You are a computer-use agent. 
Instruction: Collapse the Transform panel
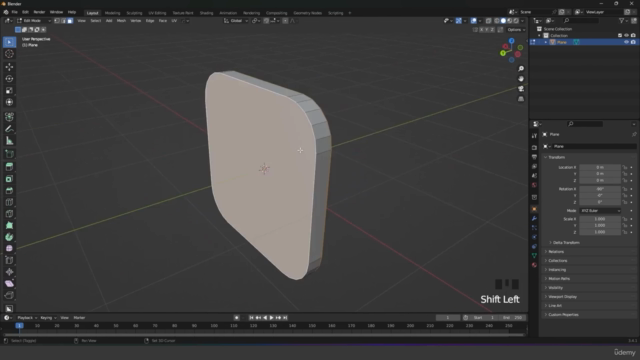(x=556, y=157)
